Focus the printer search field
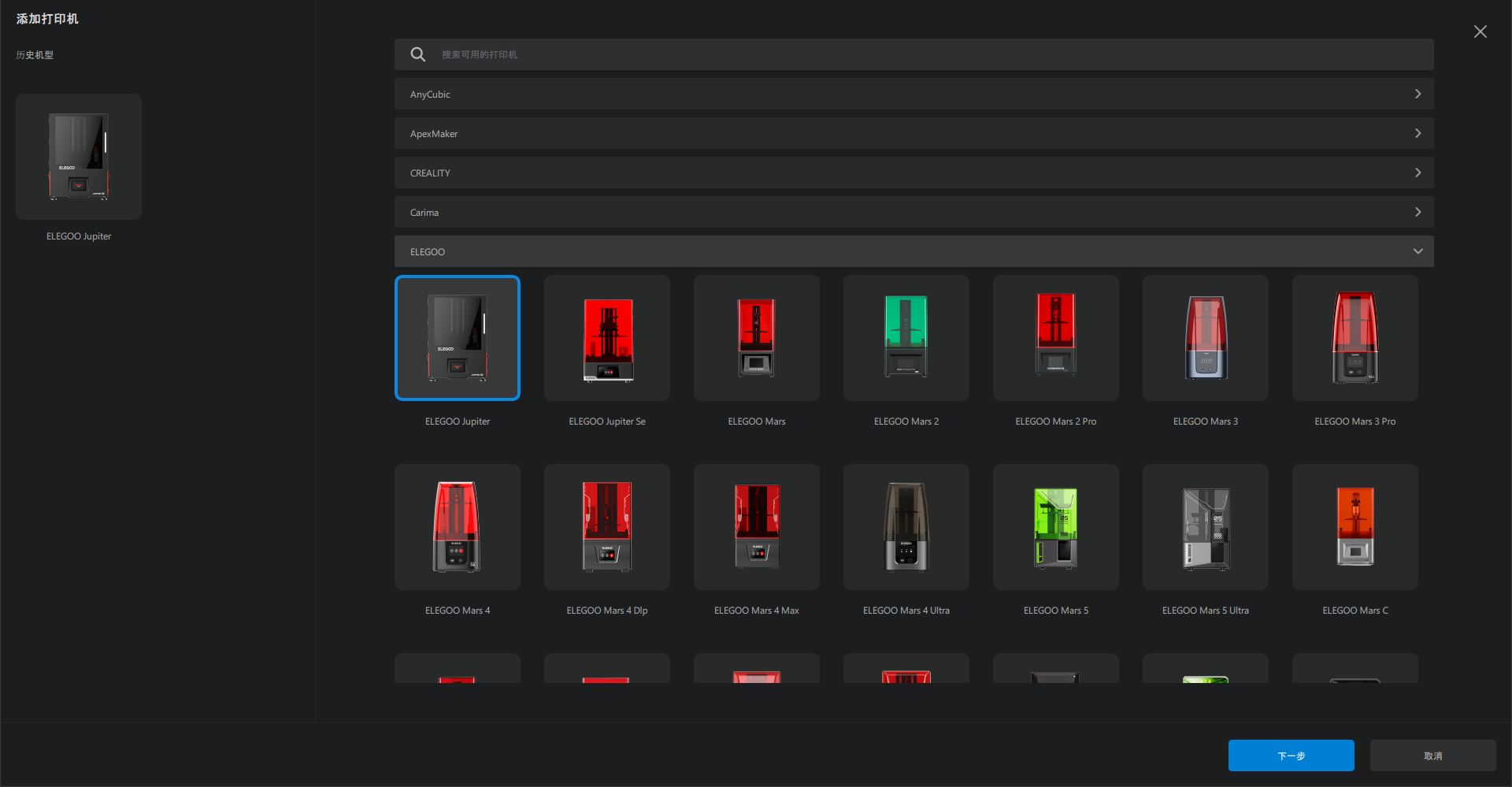 point(913,54)
